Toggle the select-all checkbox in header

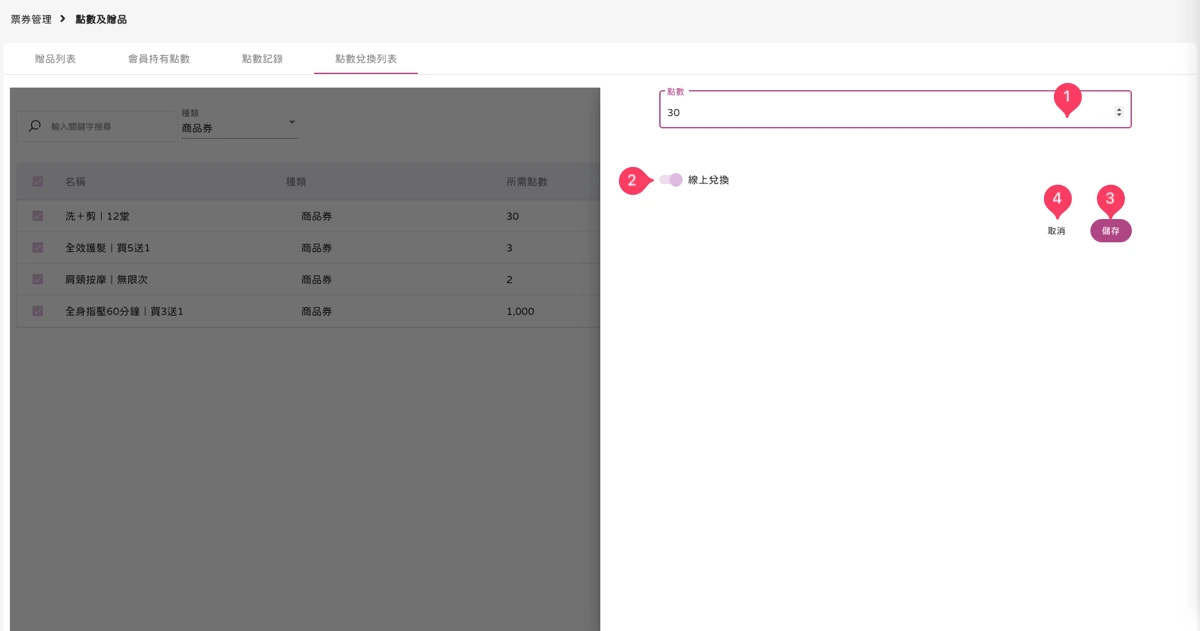click(x=38, y=182)
